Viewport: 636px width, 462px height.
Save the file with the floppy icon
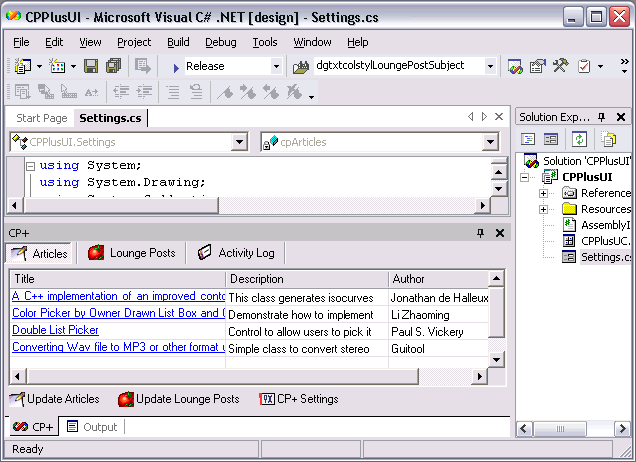click(91, 66)
